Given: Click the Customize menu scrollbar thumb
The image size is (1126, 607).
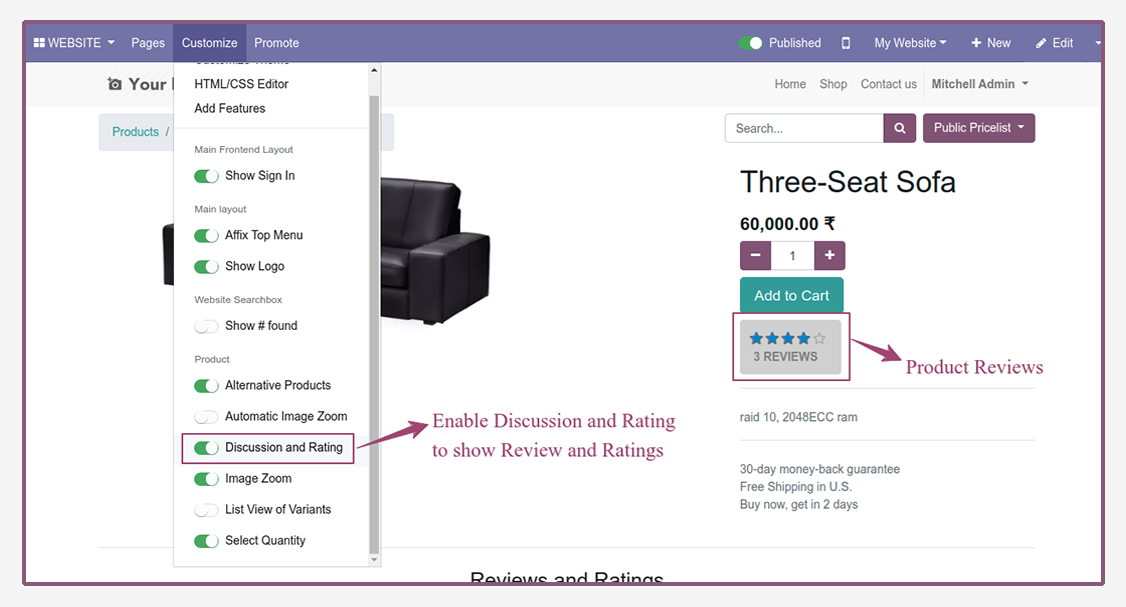Looking at the screenshot, I should pyautogui.click(x=374, y=323).
